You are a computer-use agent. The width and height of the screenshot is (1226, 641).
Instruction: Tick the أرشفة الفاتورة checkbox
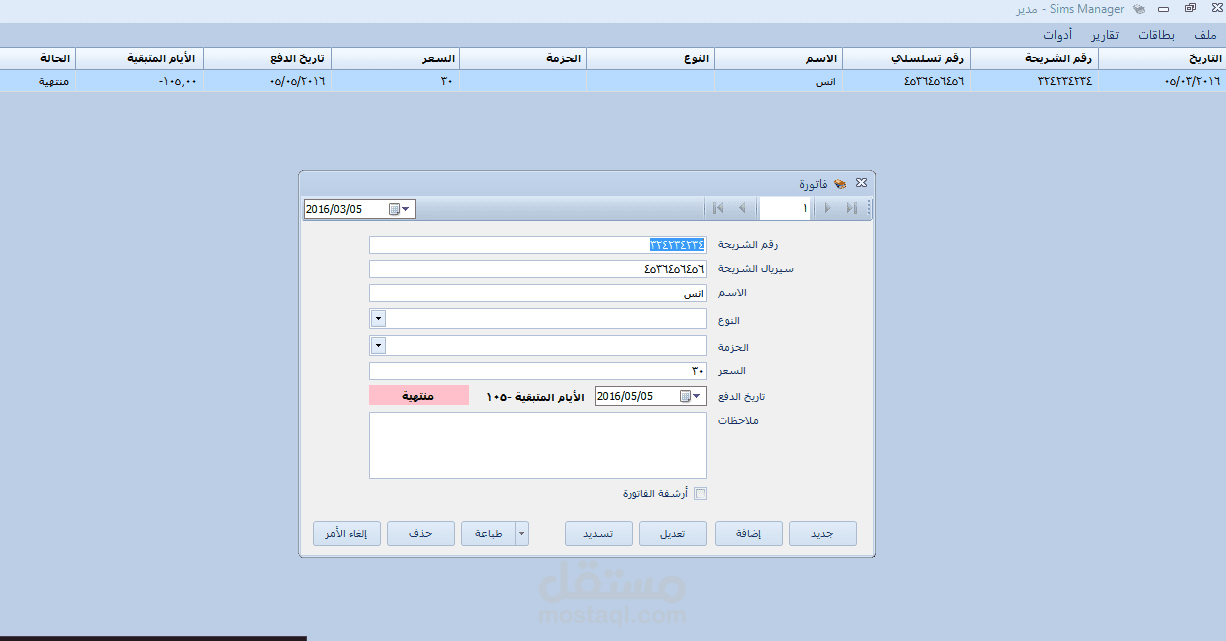(x=700, y=493)
